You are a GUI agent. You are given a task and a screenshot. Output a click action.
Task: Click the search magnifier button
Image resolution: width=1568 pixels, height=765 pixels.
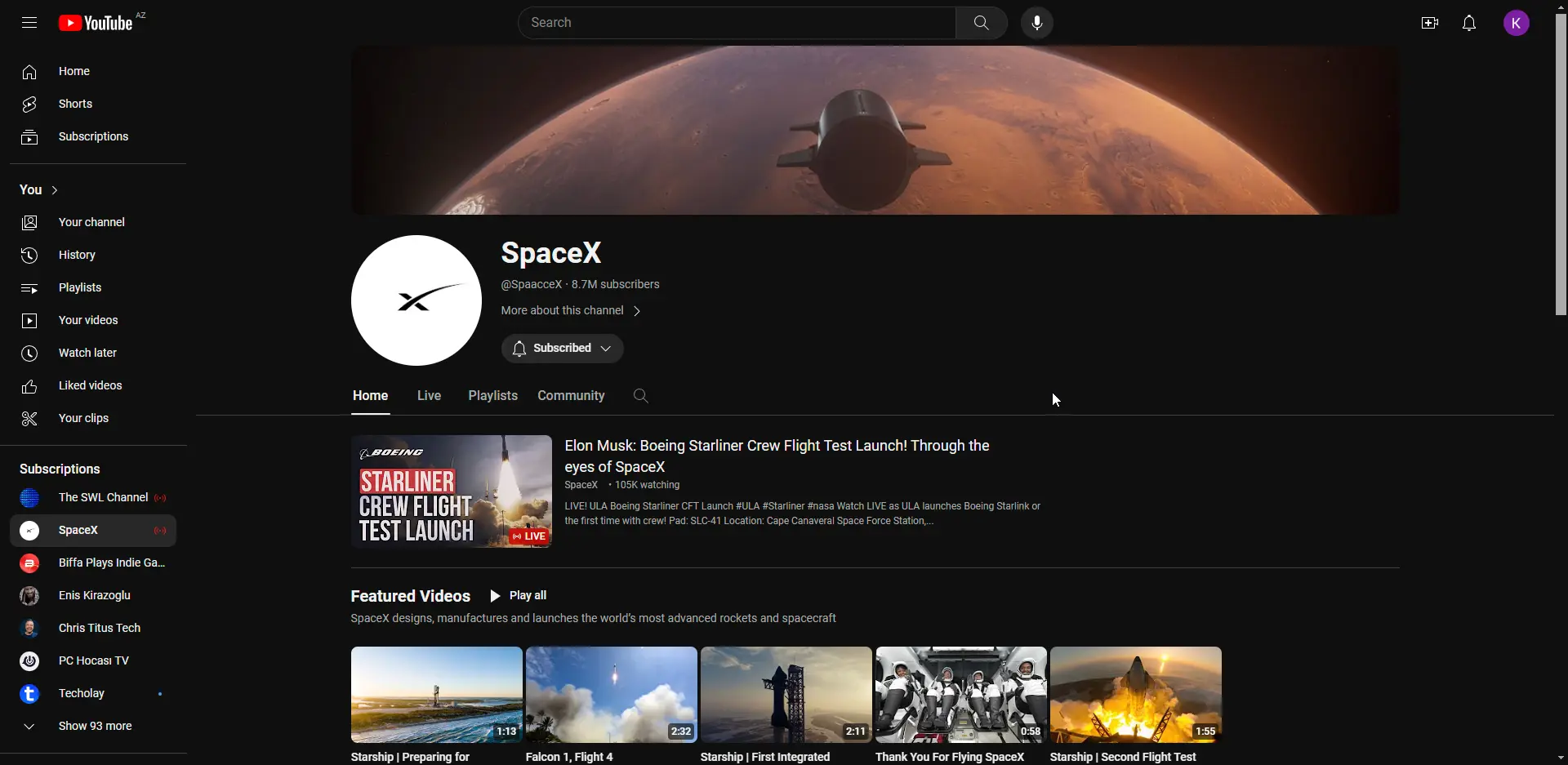tap(982, 23)
